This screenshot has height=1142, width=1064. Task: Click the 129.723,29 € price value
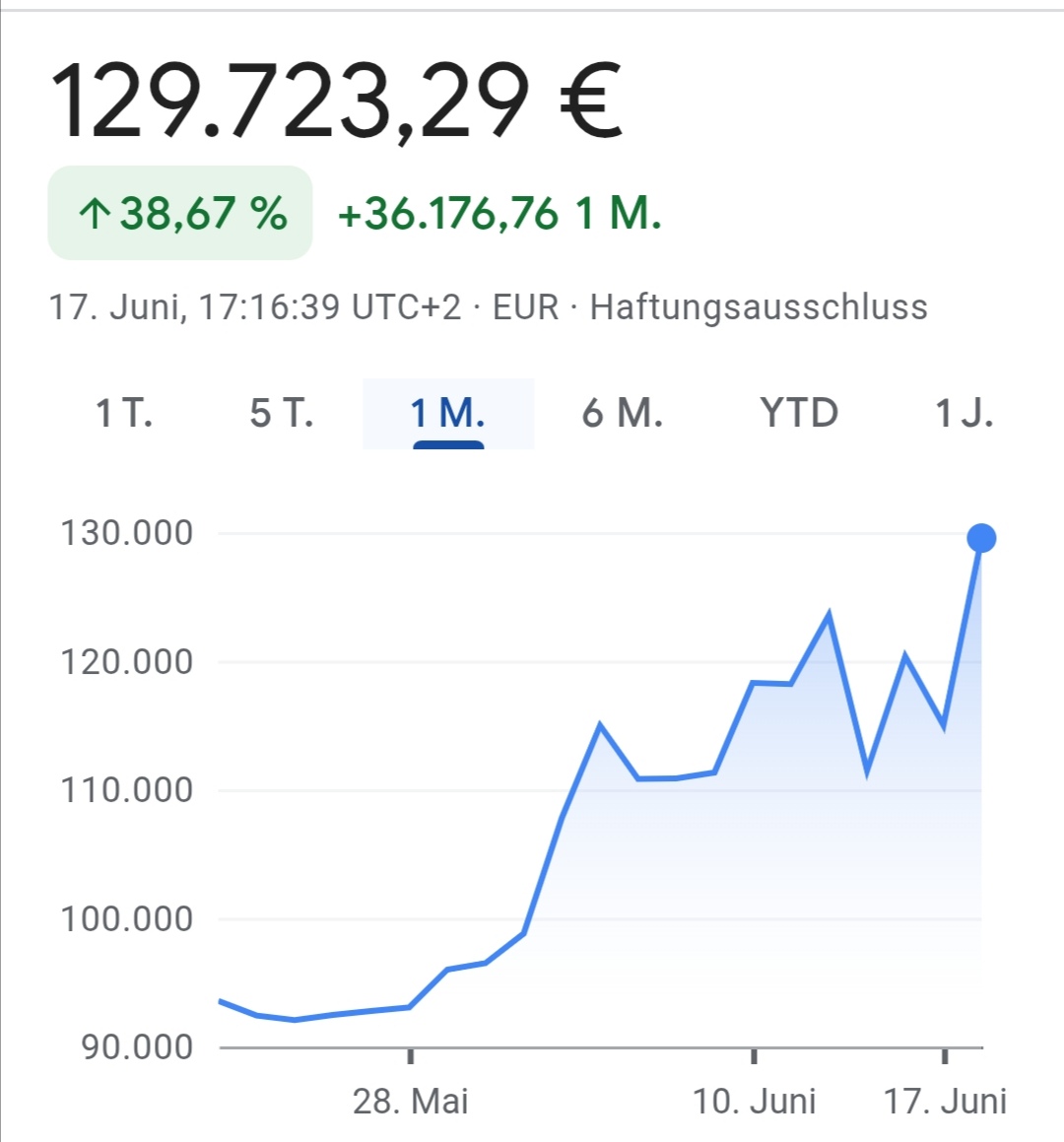coord(336,100)
